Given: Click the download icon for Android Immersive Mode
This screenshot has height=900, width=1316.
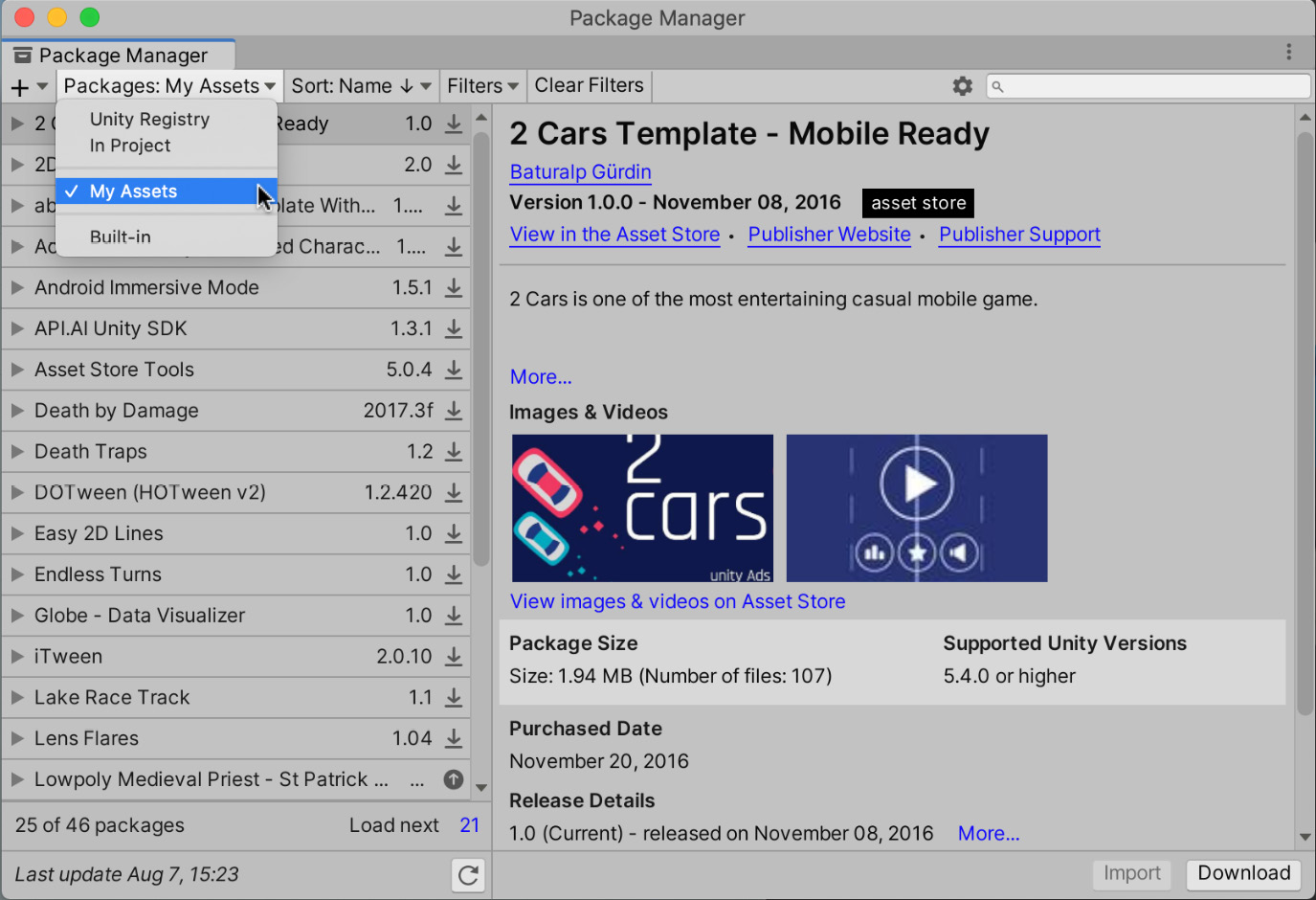Looking at the screenshot, I should [x=454, y=288].
